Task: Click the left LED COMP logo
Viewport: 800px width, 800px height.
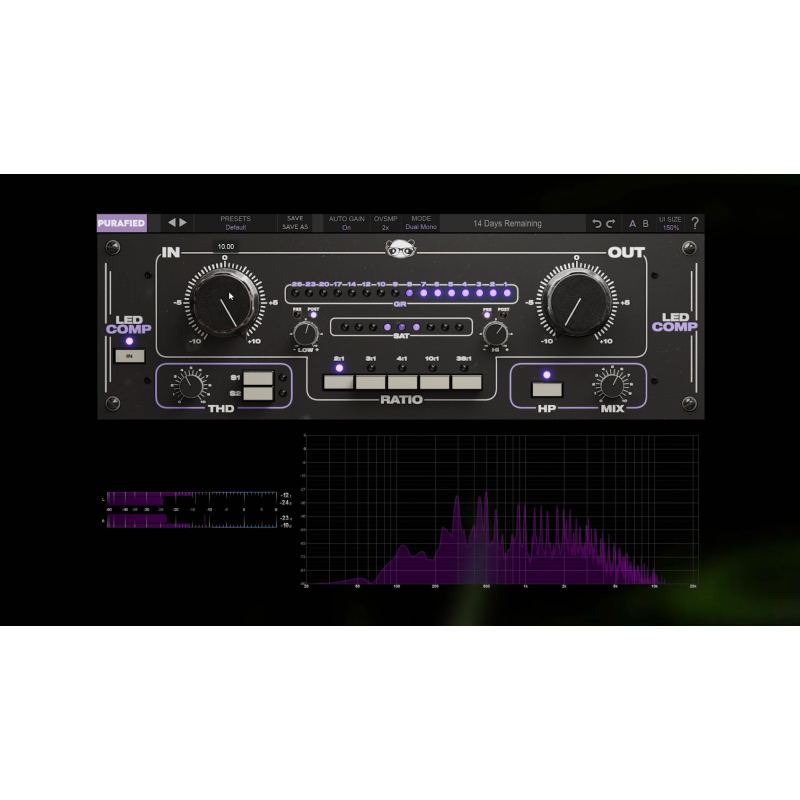Action: [129, 324]
